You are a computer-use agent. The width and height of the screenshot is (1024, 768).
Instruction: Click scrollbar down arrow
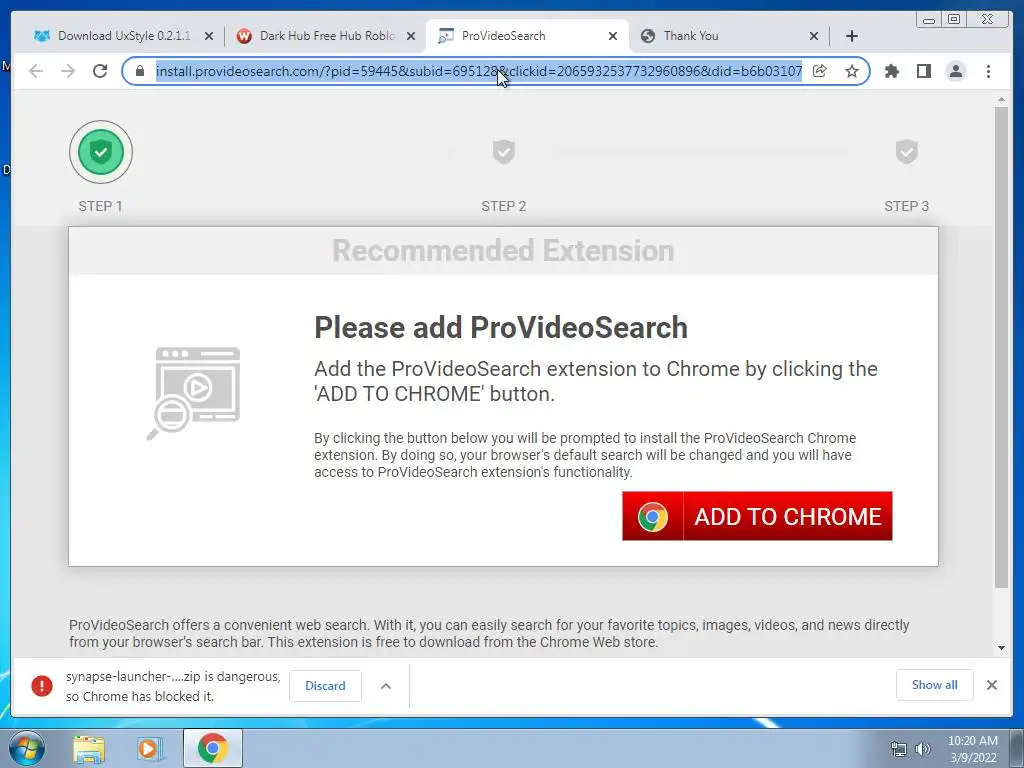coord(1001,648)
